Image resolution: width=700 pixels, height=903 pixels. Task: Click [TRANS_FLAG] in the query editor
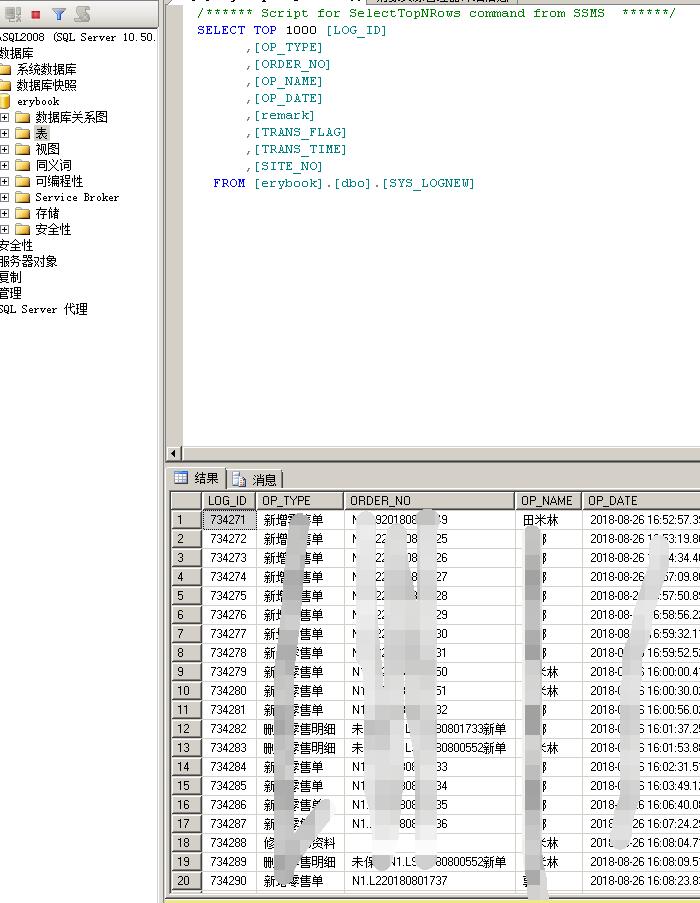point(300,132)
